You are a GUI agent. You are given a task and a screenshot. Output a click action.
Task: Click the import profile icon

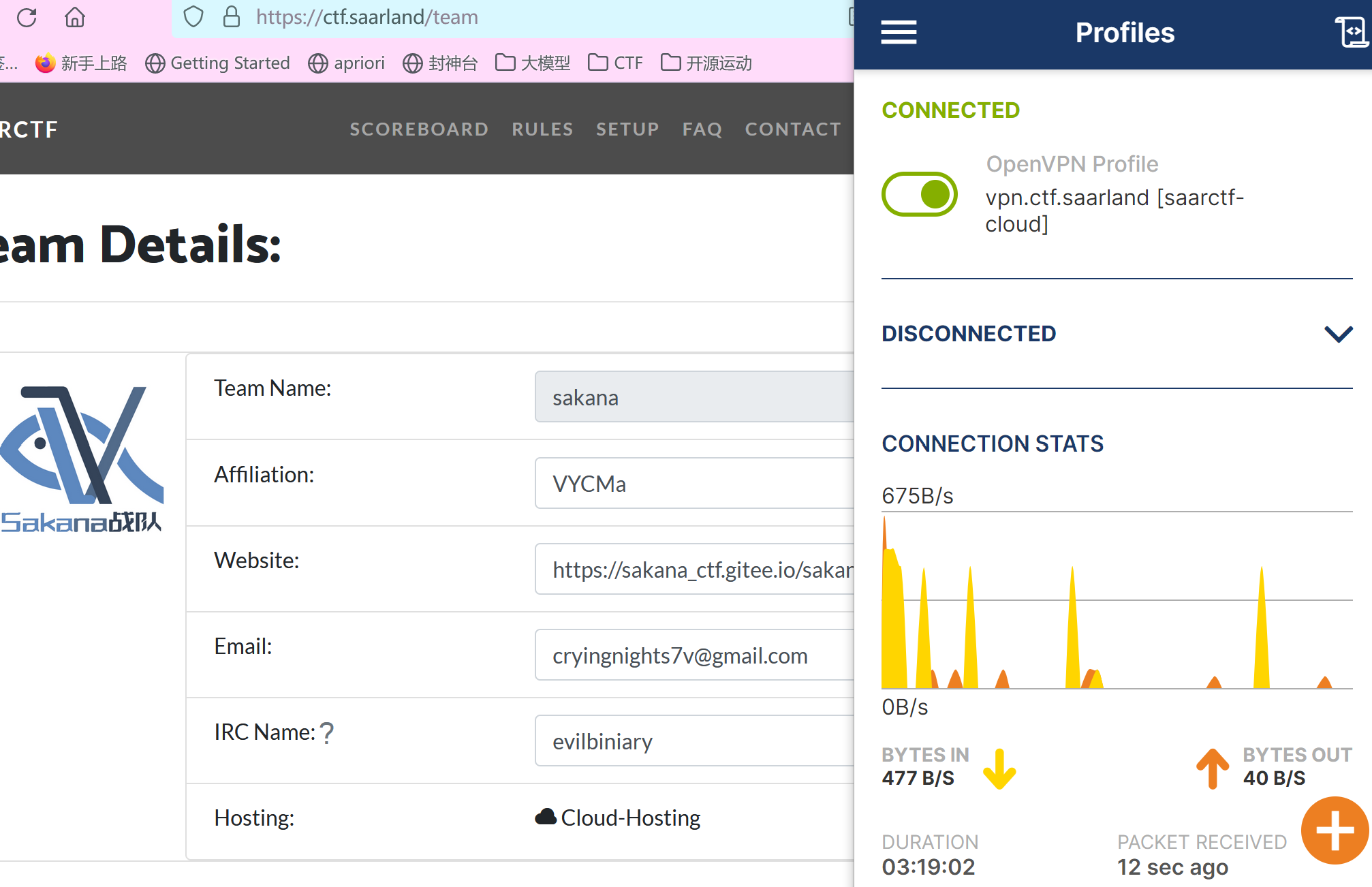pyautogui.click(x=1352, y=31)
